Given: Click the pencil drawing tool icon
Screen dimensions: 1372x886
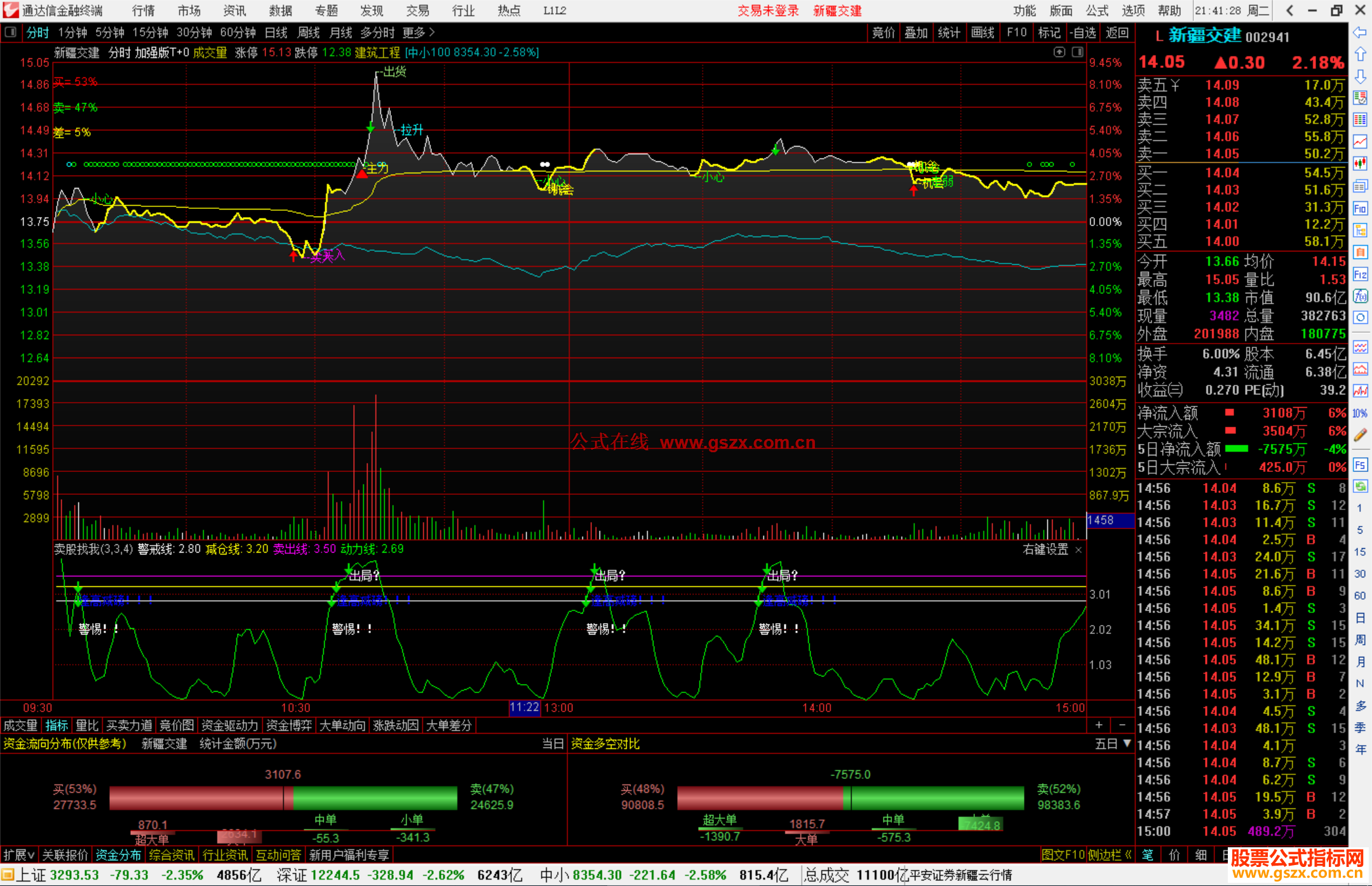Looking at the screenshot, I should click(x=1360, y=435).
